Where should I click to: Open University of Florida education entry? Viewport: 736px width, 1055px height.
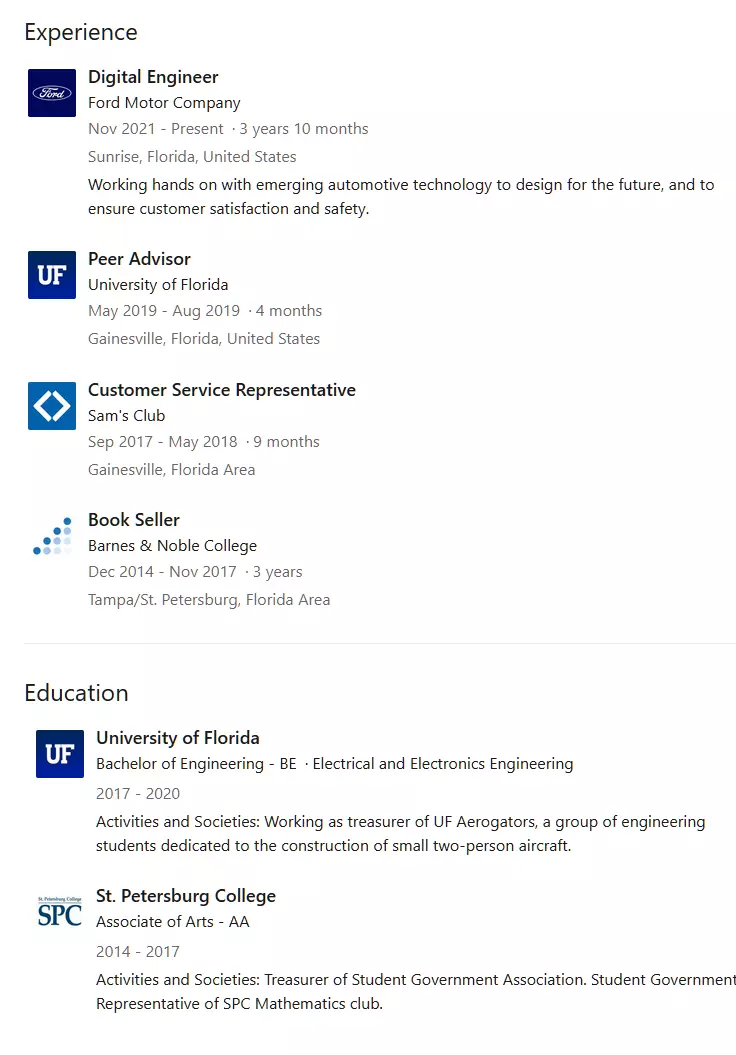coord(178,738)
